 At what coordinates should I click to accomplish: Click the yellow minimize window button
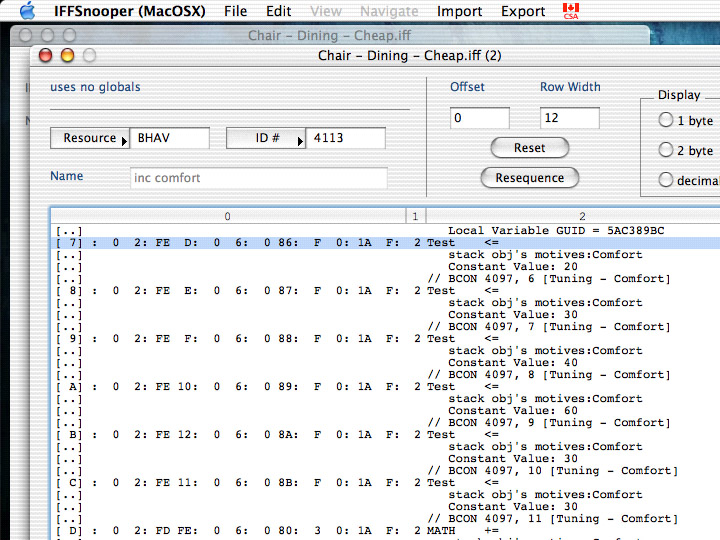pyautogui.click(x=68, y=56)
